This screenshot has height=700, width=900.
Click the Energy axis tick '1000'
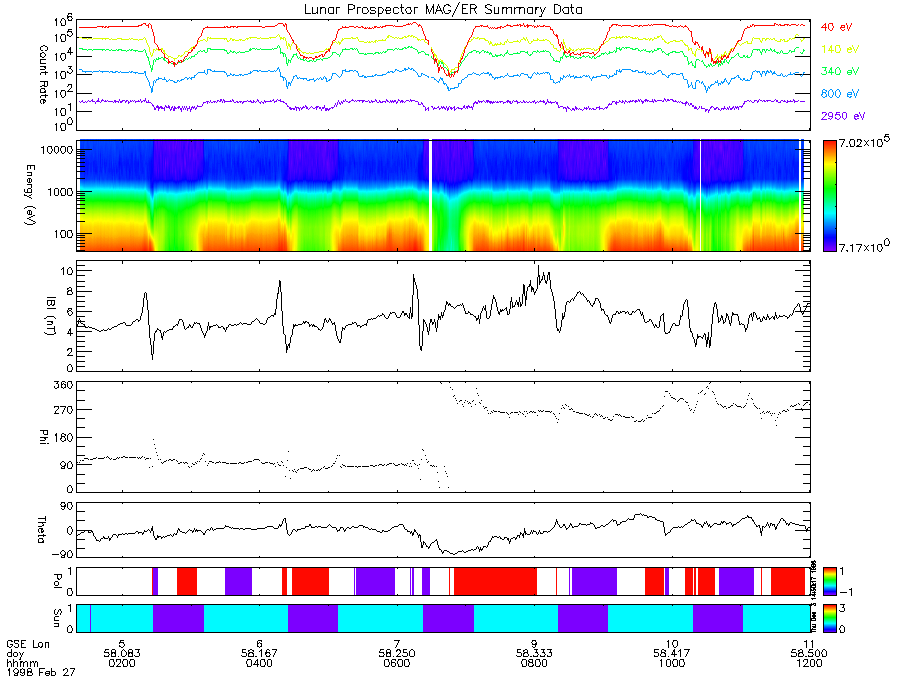(x=60, y=192)
